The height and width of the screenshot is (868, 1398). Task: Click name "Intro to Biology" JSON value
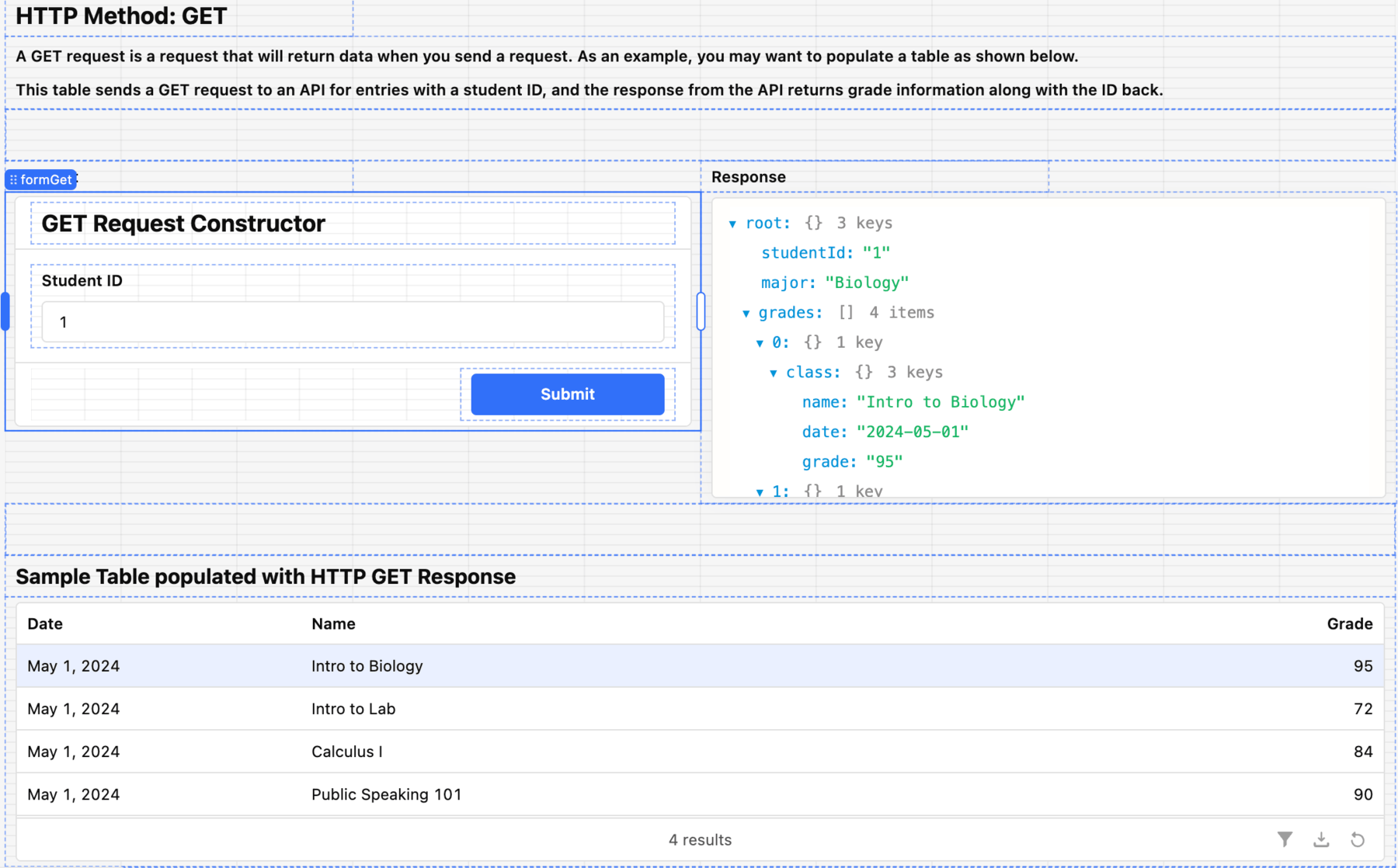point(941,402)
